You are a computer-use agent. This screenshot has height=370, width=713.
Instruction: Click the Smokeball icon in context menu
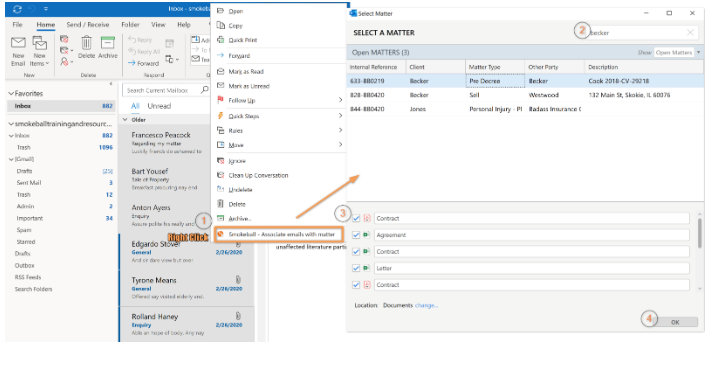[221, 234]
